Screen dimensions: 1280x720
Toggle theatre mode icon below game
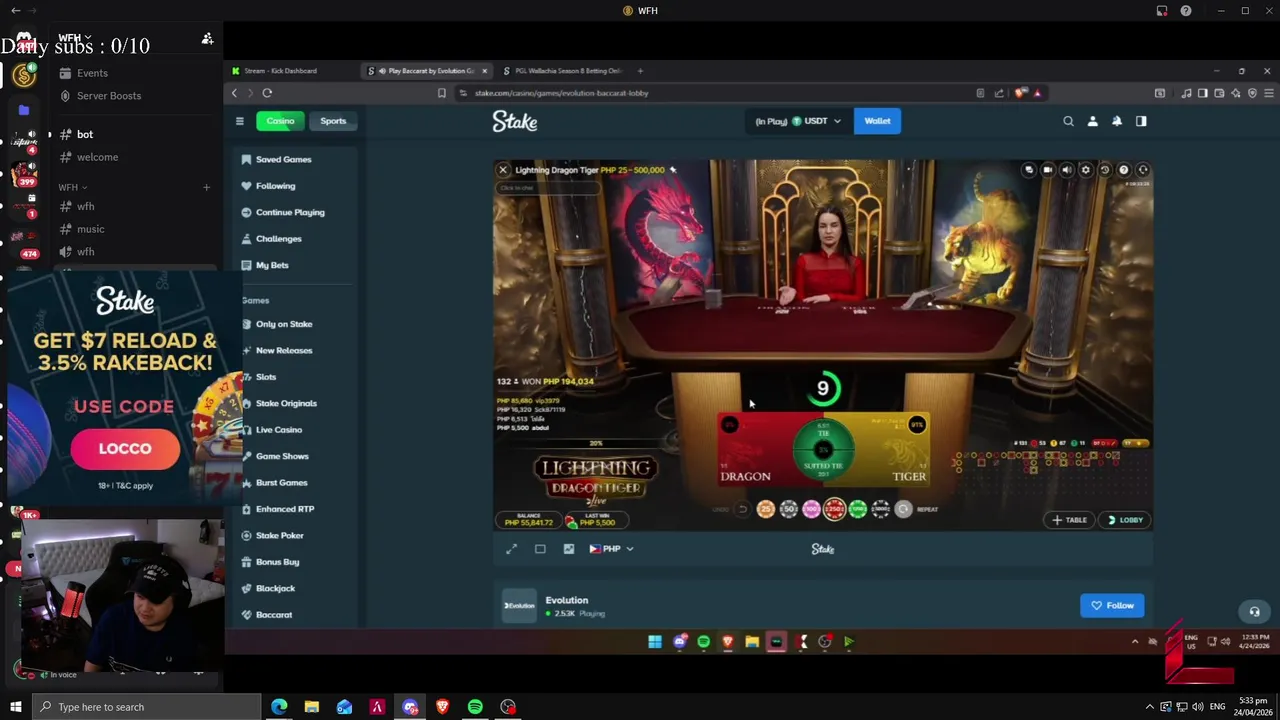tap(540, 549)
